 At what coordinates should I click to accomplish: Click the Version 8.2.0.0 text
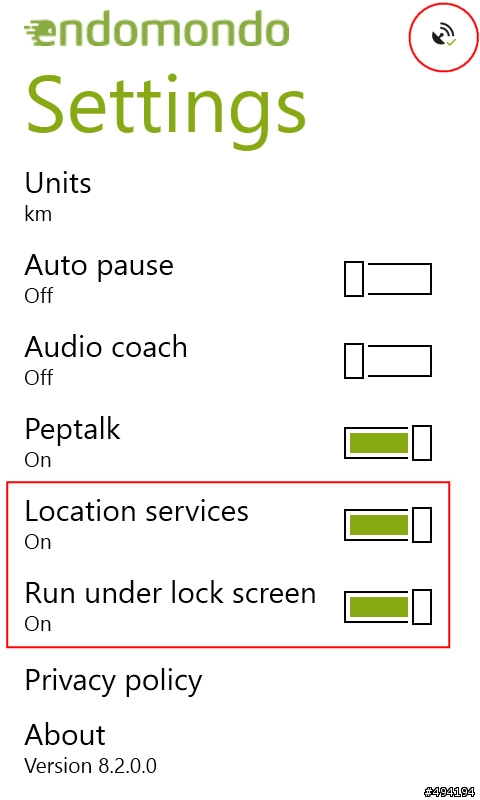(x=91, y=766)
